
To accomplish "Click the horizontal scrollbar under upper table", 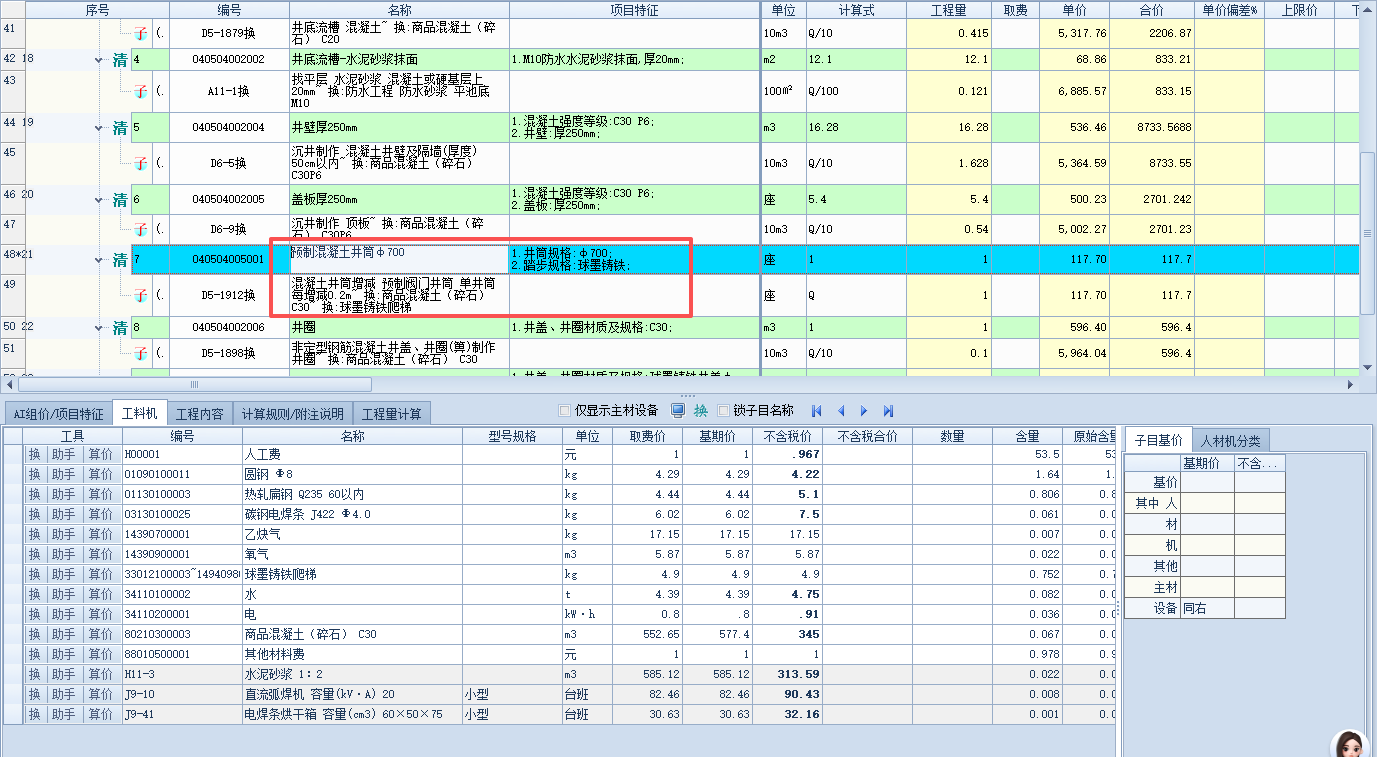I will [195, 384].
